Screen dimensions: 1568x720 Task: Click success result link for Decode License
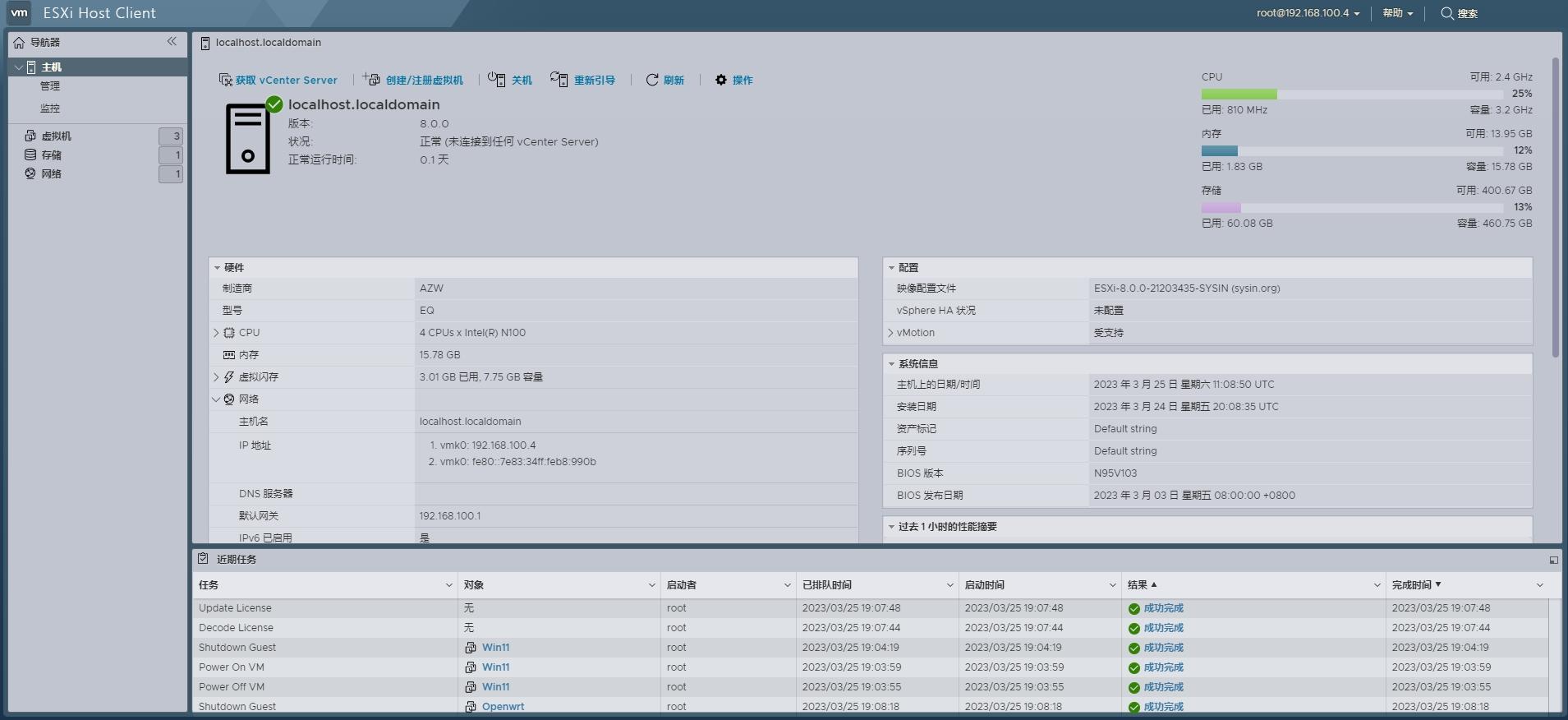point(1163,628)
